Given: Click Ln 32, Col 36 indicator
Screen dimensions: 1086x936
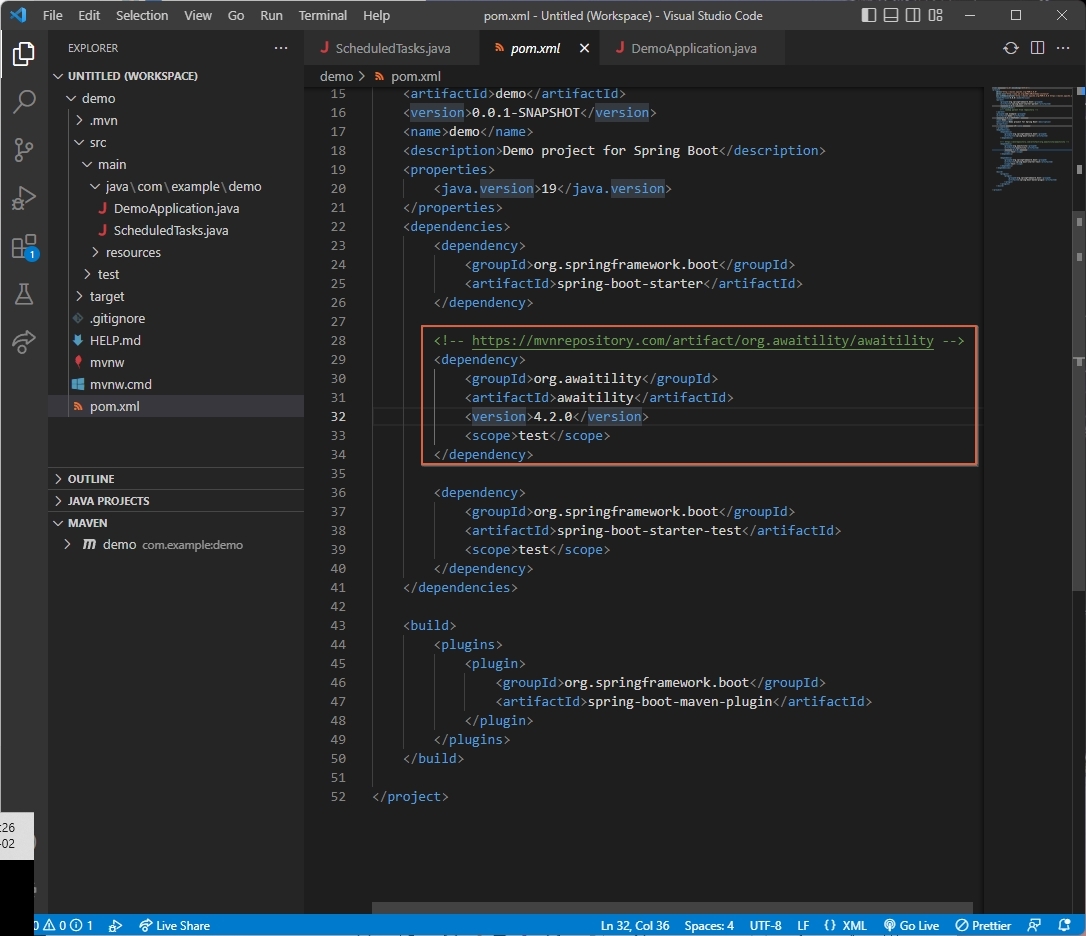Looking at the screenshot, I should point(634,926).
